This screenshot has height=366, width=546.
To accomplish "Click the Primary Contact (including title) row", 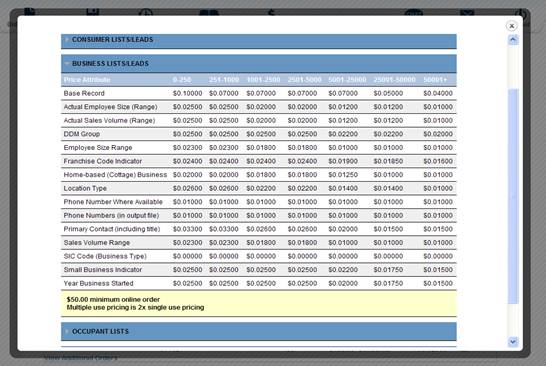I will 259,229.
